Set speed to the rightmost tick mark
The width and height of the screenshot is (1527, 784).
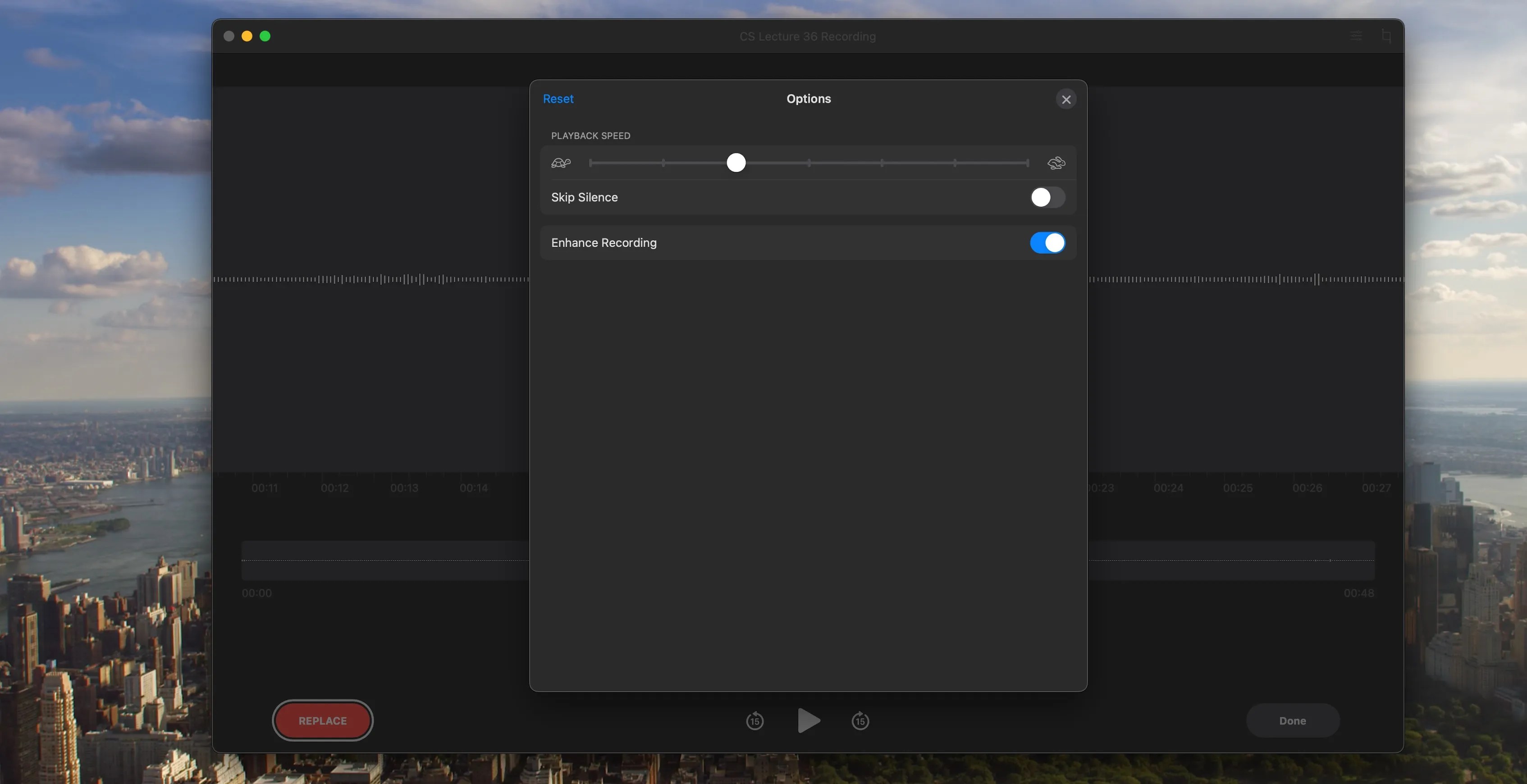click(1028, 163)
